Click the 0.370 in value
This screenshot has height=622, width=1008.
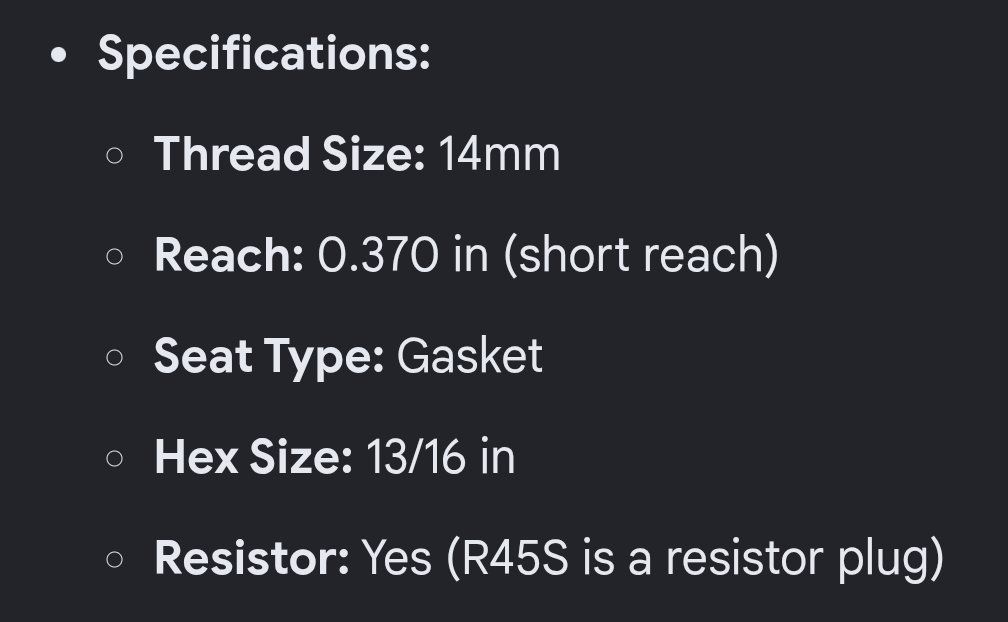point(403,255)
